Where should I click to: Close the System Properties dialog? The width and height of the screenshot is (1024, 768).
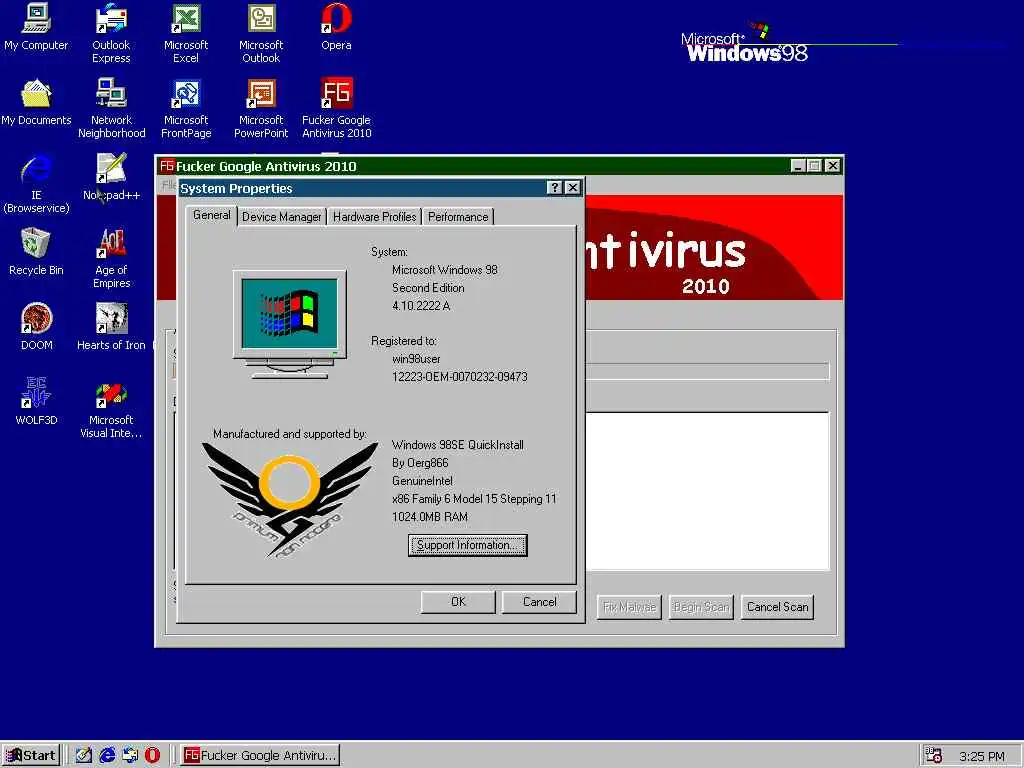coord(573,188)
